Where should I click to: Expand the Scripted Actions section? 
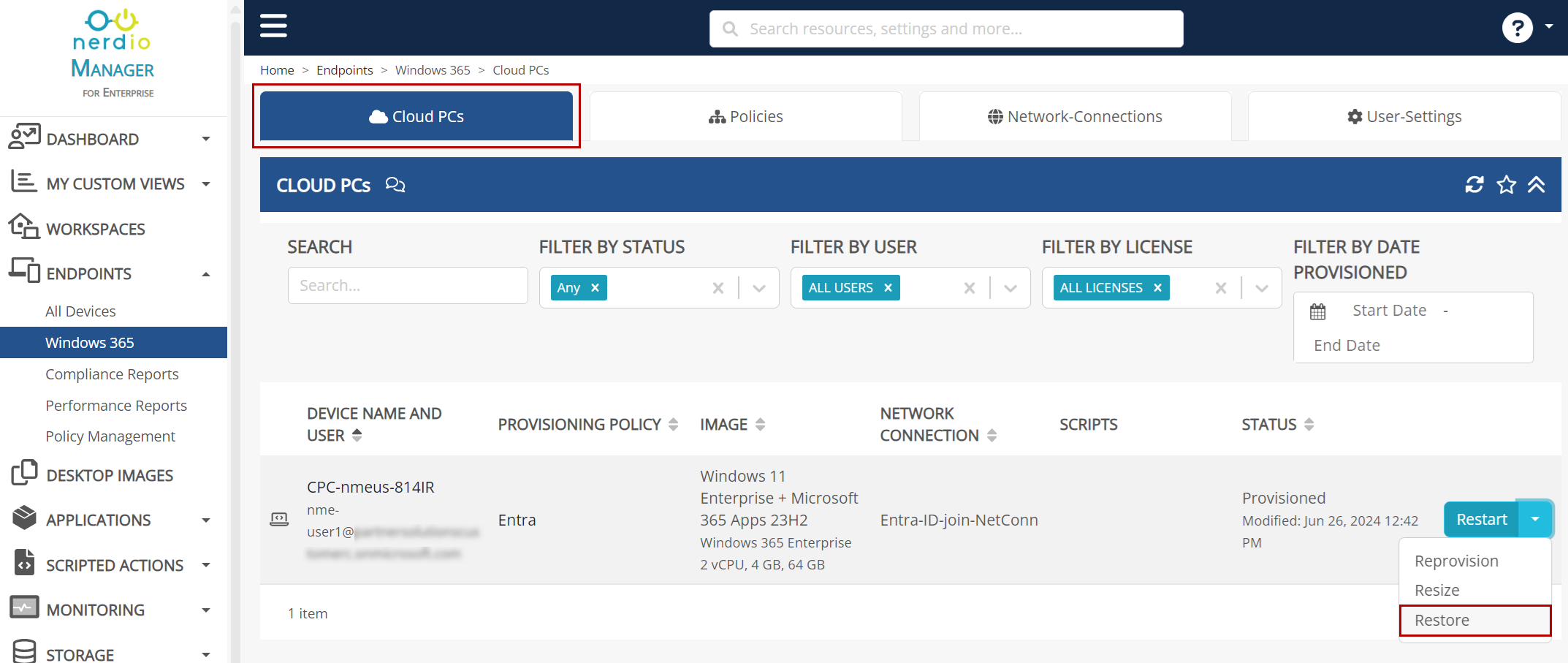206,565
